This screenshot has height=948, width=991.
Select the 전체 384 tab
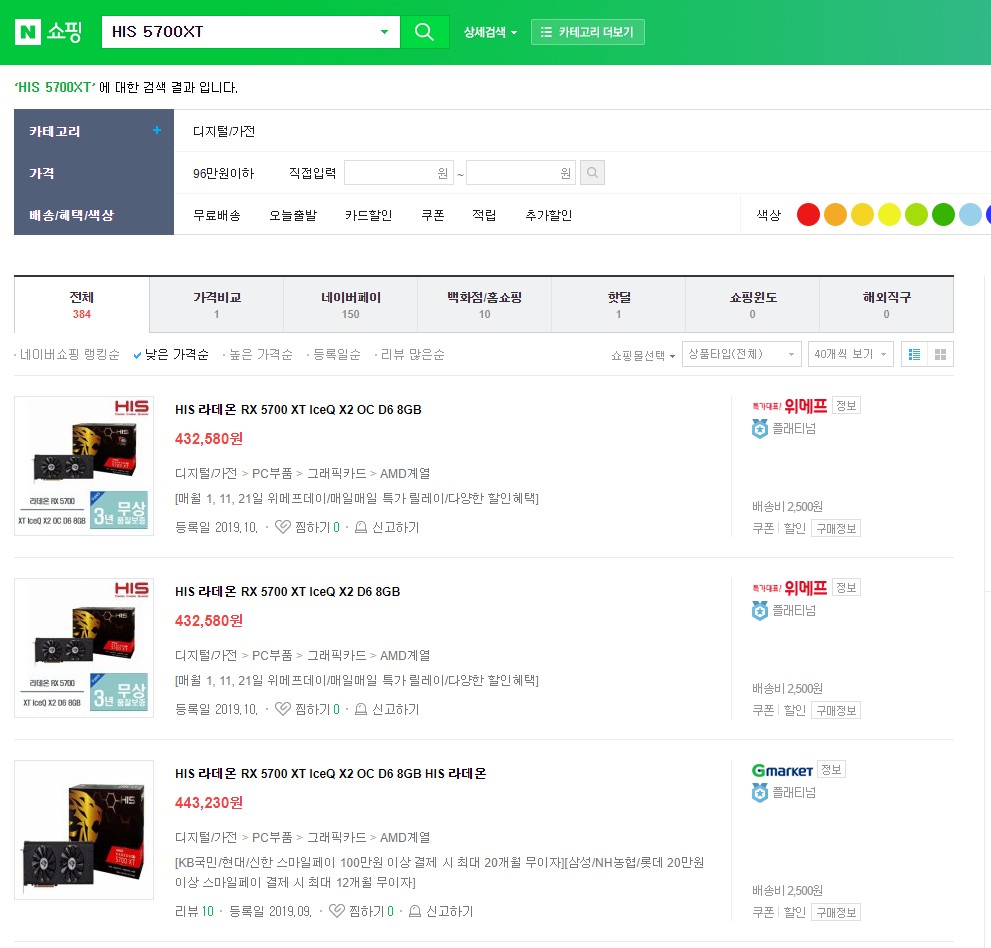tap(82, 305)
